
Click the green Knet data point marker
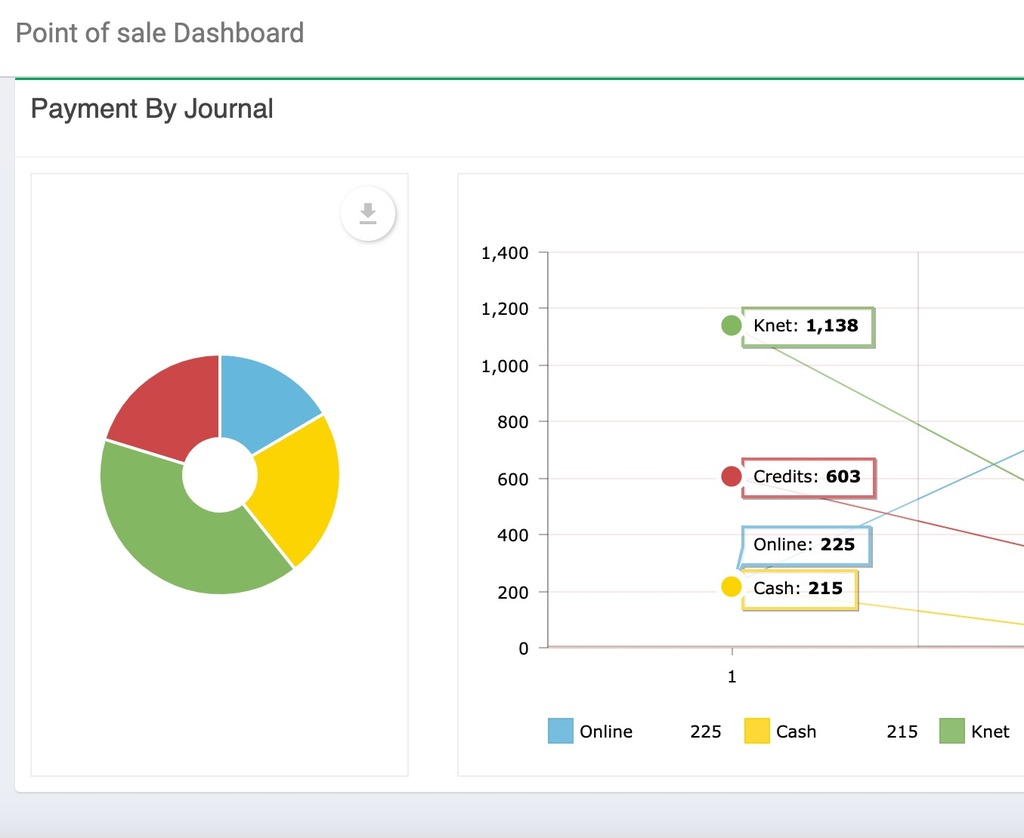point(731,325)
